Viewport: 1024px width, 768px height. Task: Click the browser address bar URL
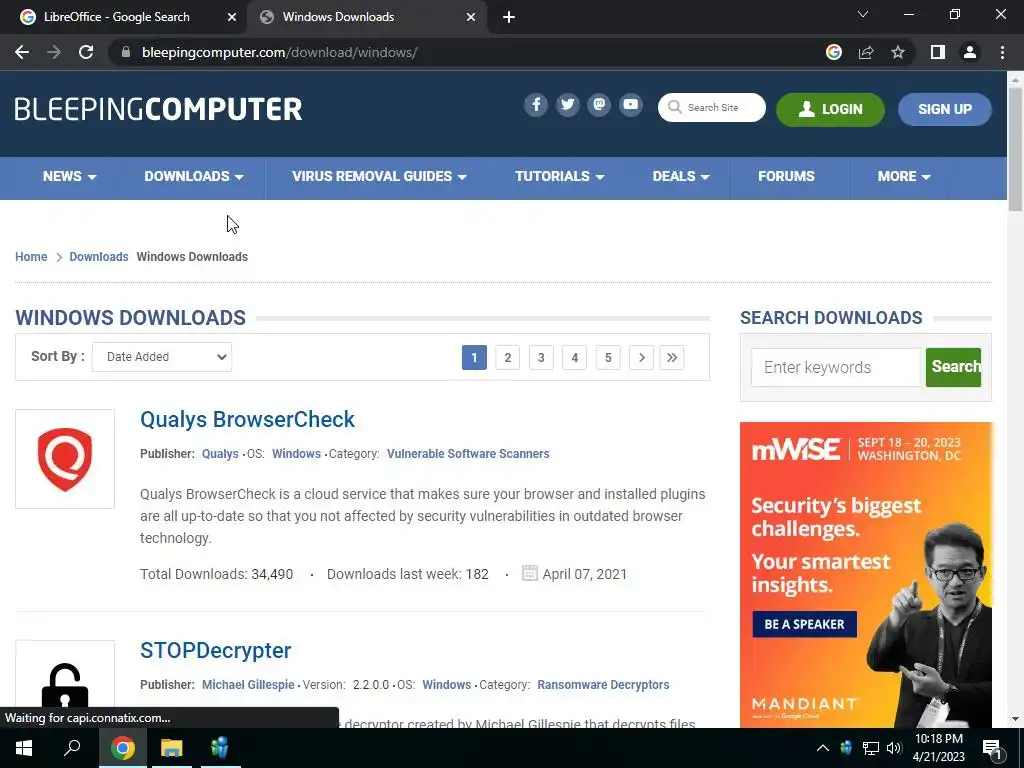click(280, 52)
